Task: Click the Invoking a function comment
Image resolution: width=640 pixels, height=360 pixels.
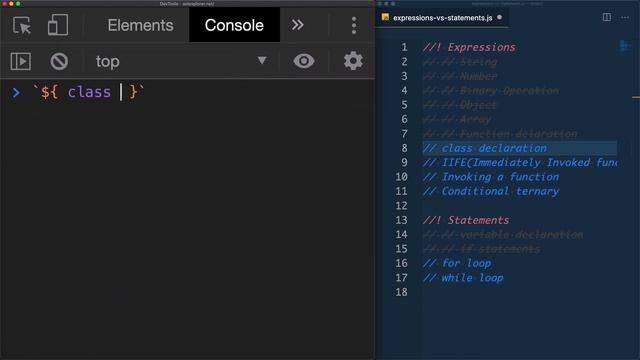Action: tap(491, 177)
